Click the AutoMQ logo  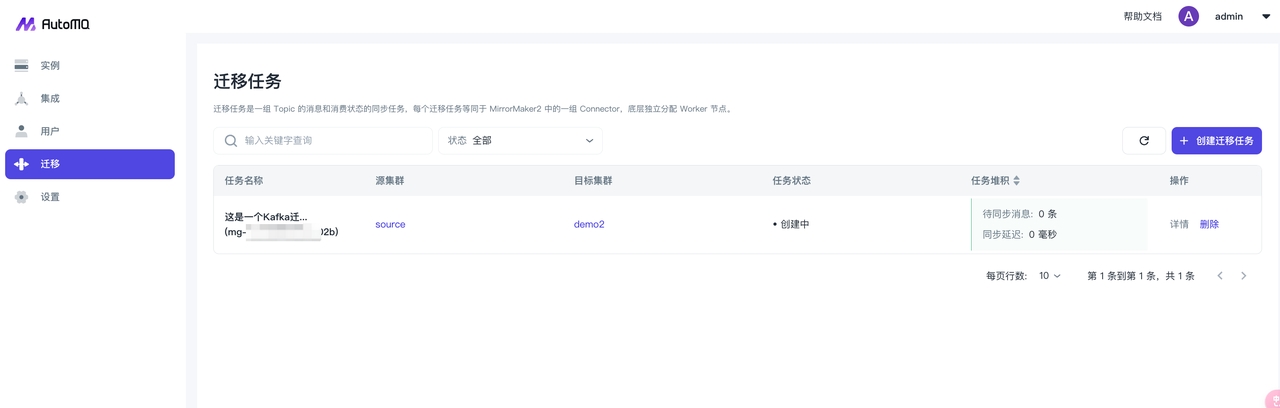click(x=52, y=24)
